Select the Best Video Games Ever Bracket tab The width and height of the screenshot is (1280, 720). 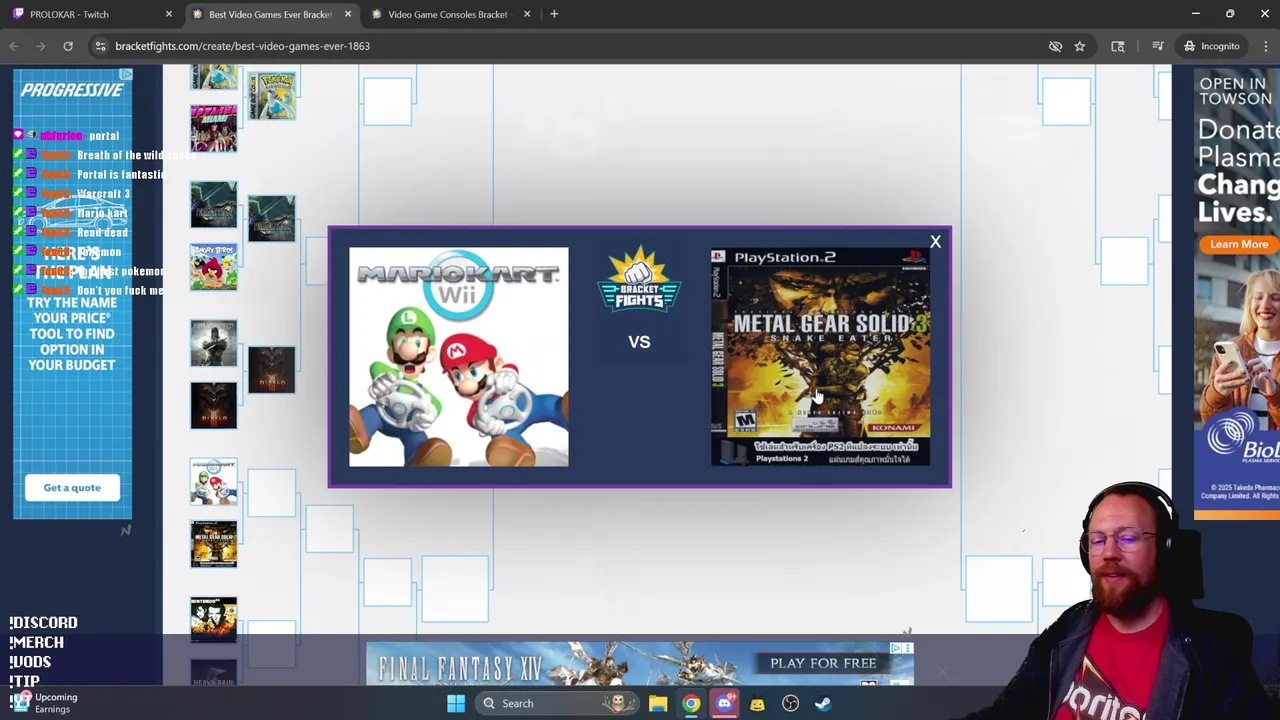click(x=270, y=14)
